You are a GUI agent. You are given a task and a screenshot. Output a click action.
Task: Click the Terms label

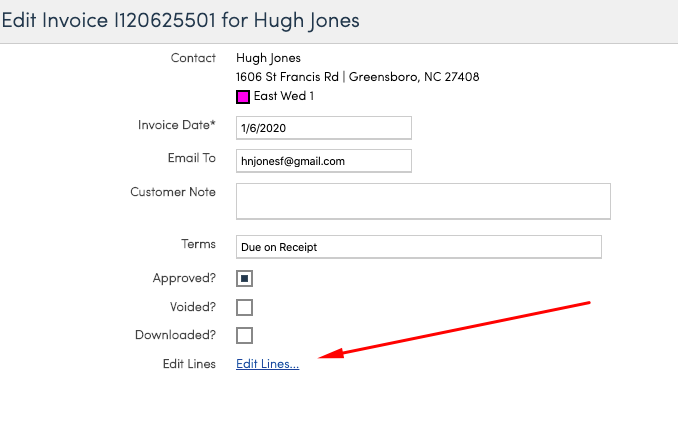coord(198,244)
